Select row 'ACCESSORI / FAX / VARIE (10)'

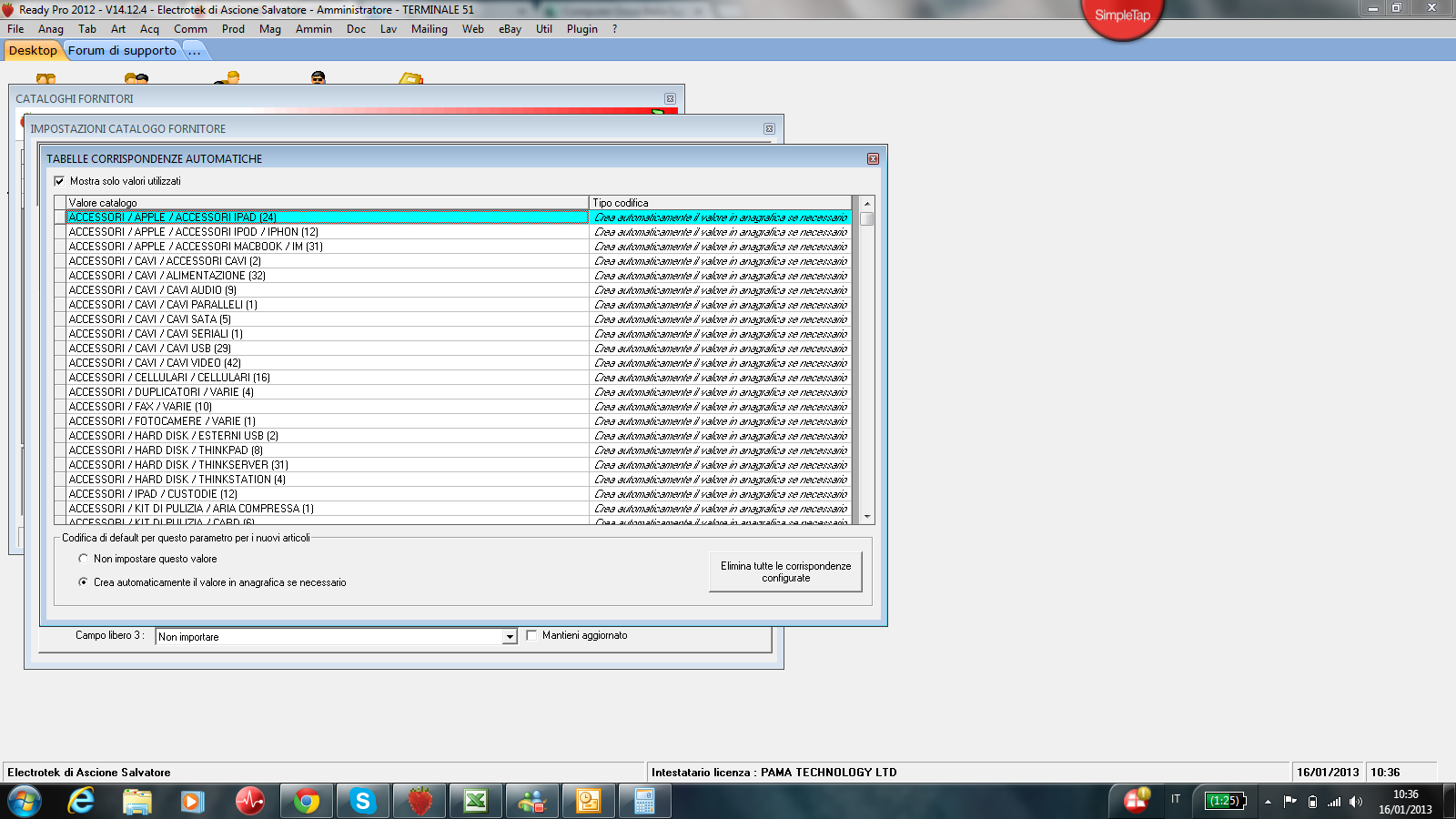point(328,407)
